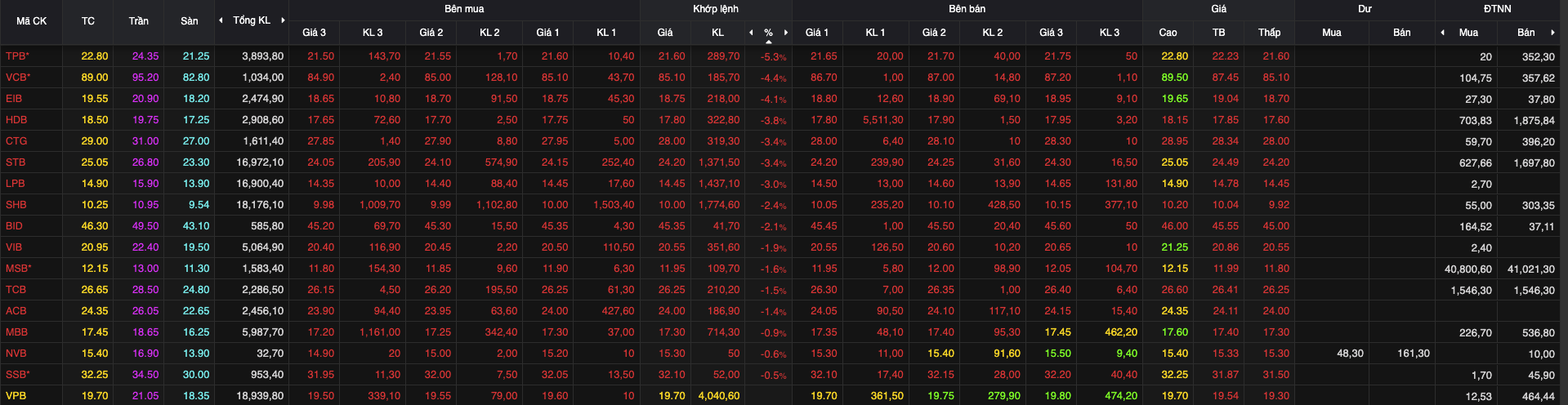Image resolution: width=1568 pixels, height=405 pixels.
Task: Open stock symbol SHB
Action: (16, 205)
